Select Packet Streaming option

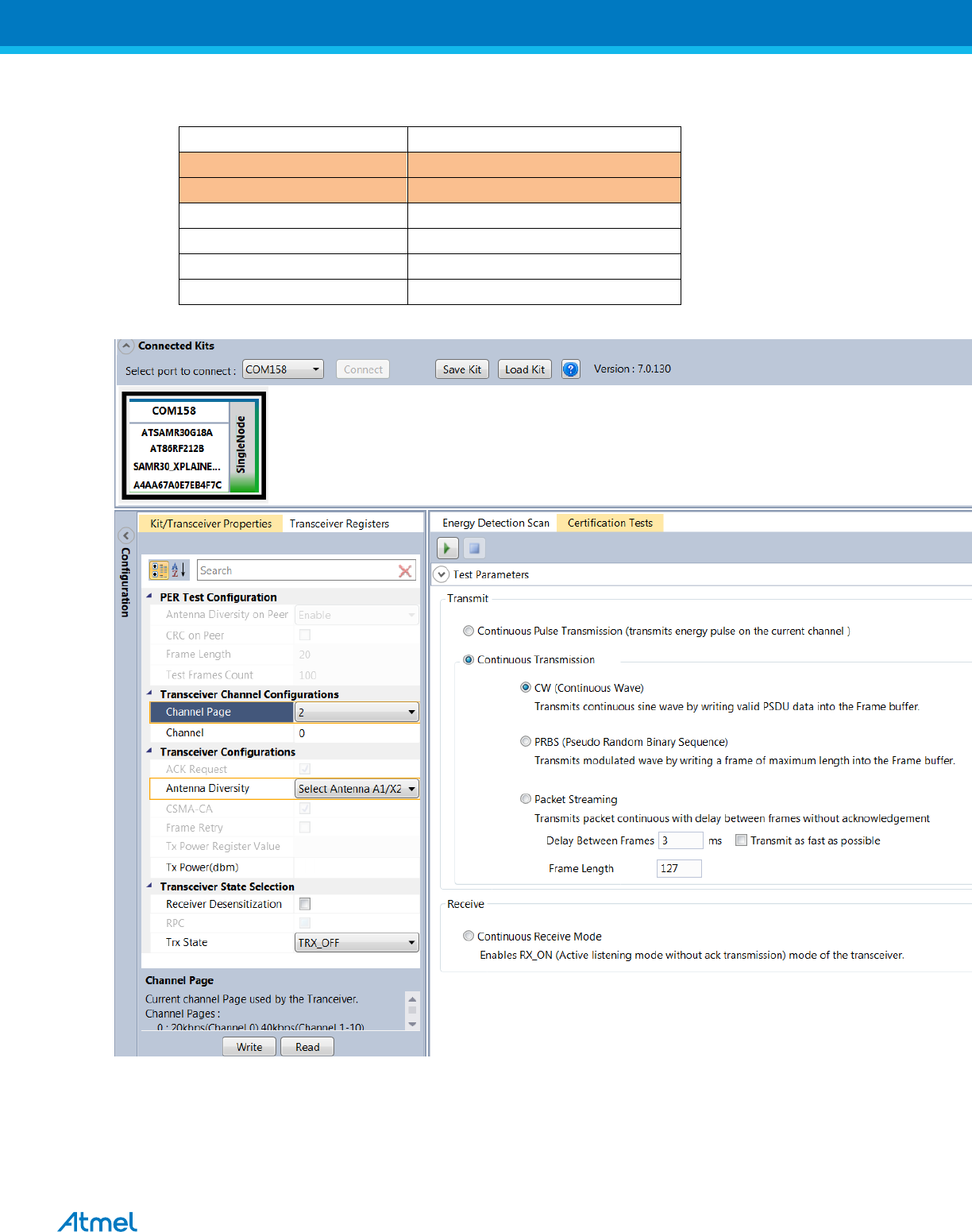click(526, 799)
